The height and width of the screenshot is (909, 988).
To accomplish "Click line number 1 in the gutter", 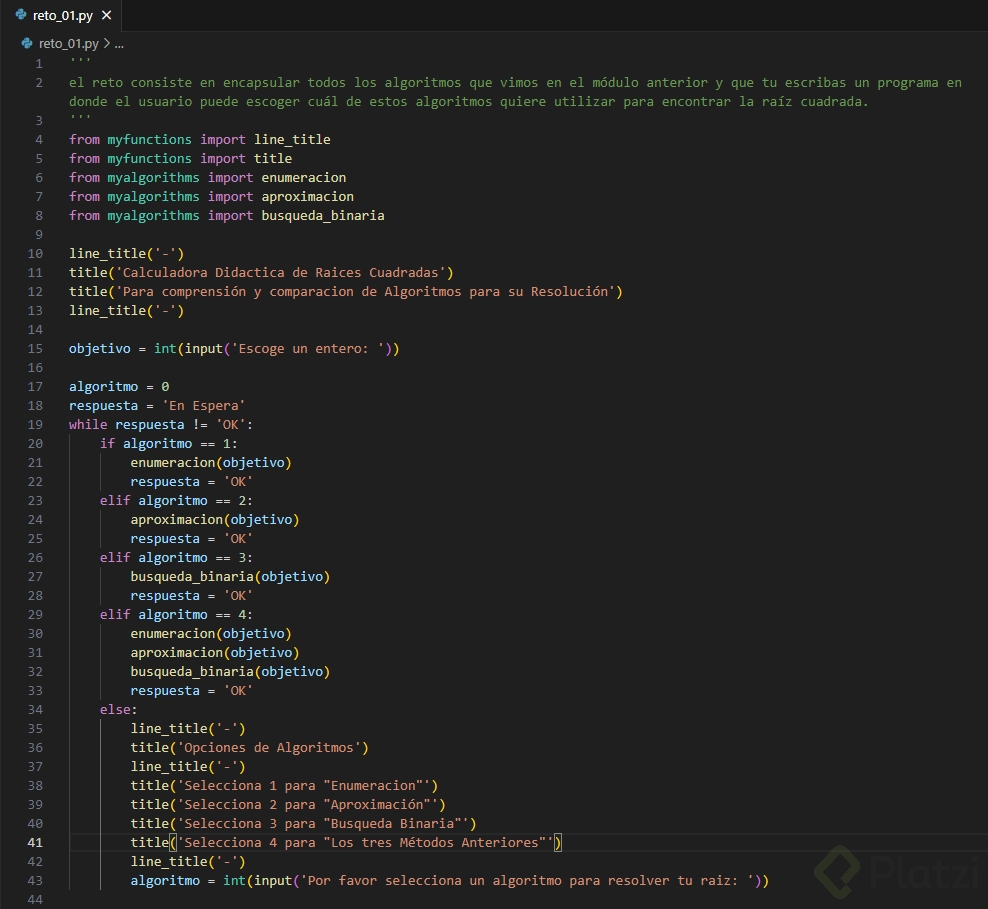I will pyautogui.click(x=38, y=64).
